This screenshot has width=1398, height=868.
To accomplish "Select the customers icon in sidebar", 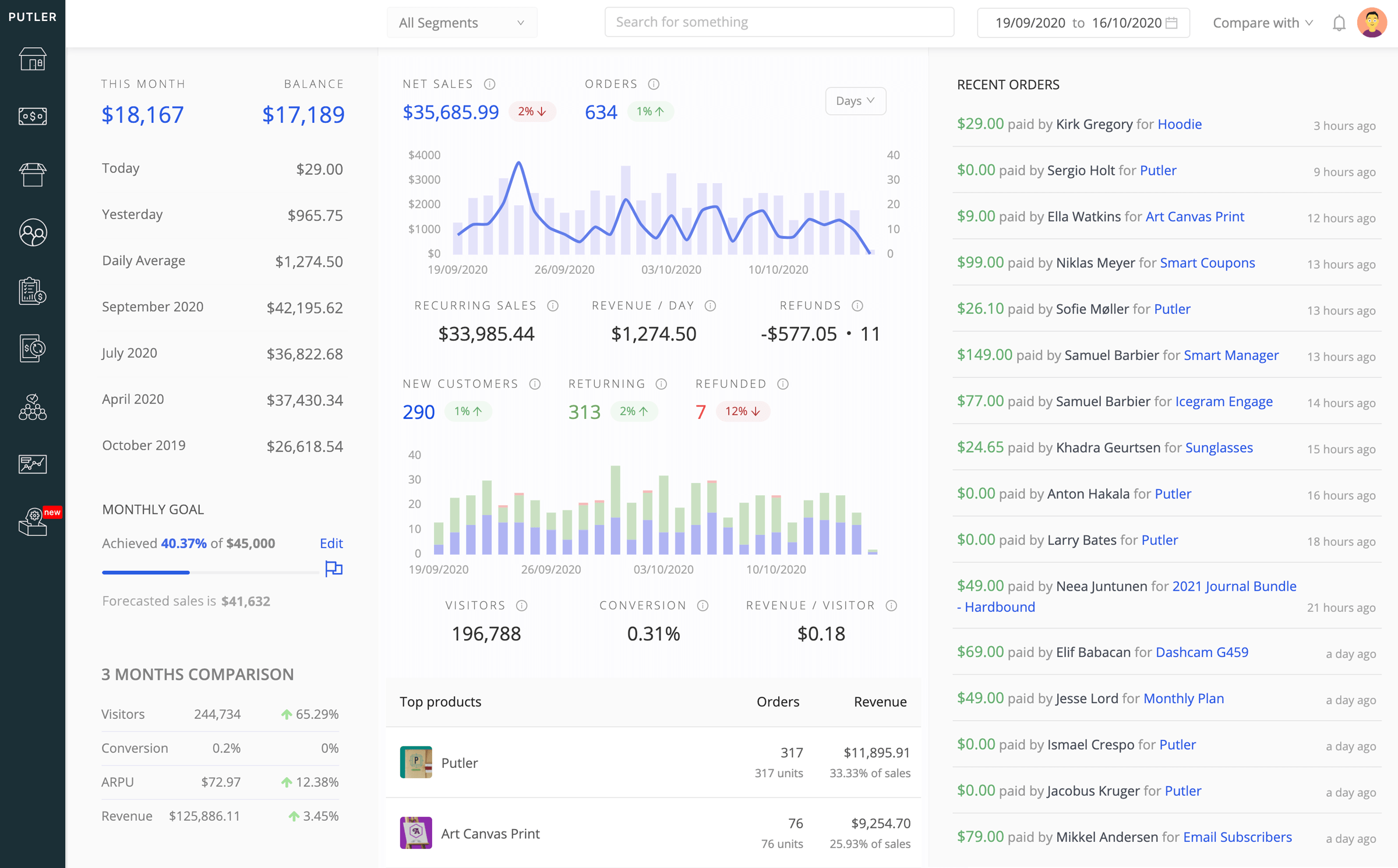I will pyautogui.click(x=33, y=233).
